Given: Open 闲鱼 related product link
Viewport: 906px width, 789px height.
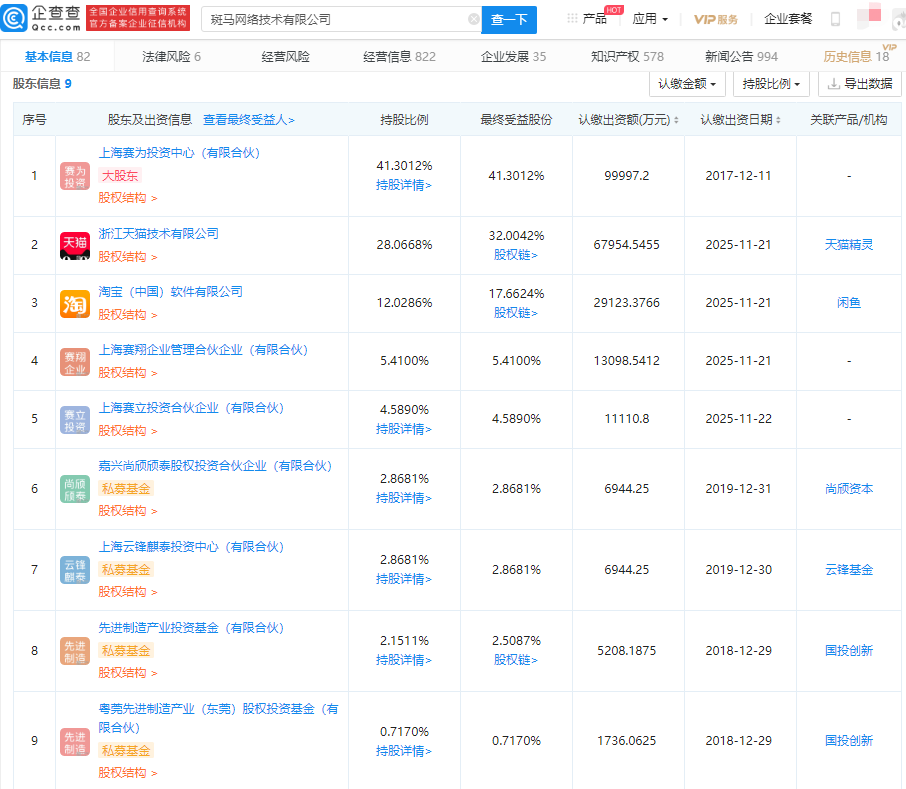Looking at the screenshot, I should [x=849, y=303].
